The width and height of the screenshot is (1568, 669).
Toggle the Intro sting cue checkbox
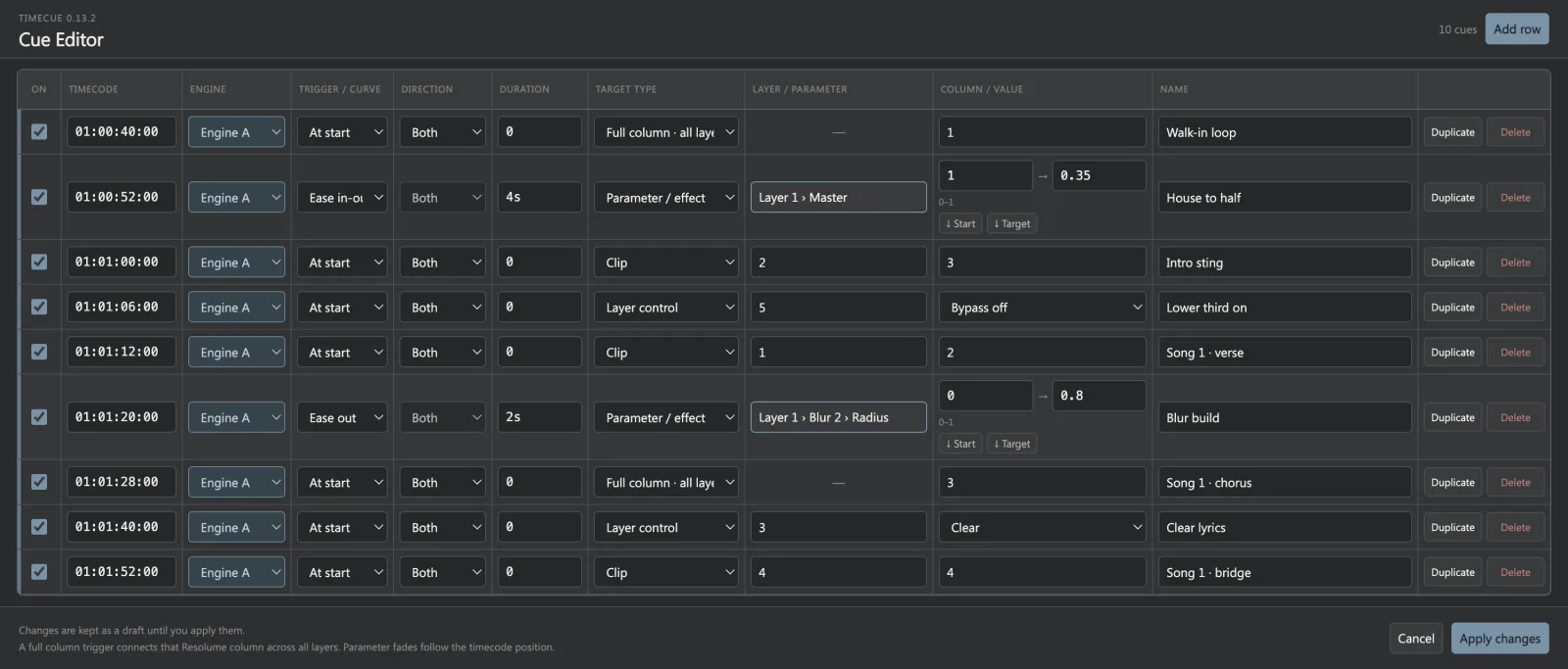point(39,262)
